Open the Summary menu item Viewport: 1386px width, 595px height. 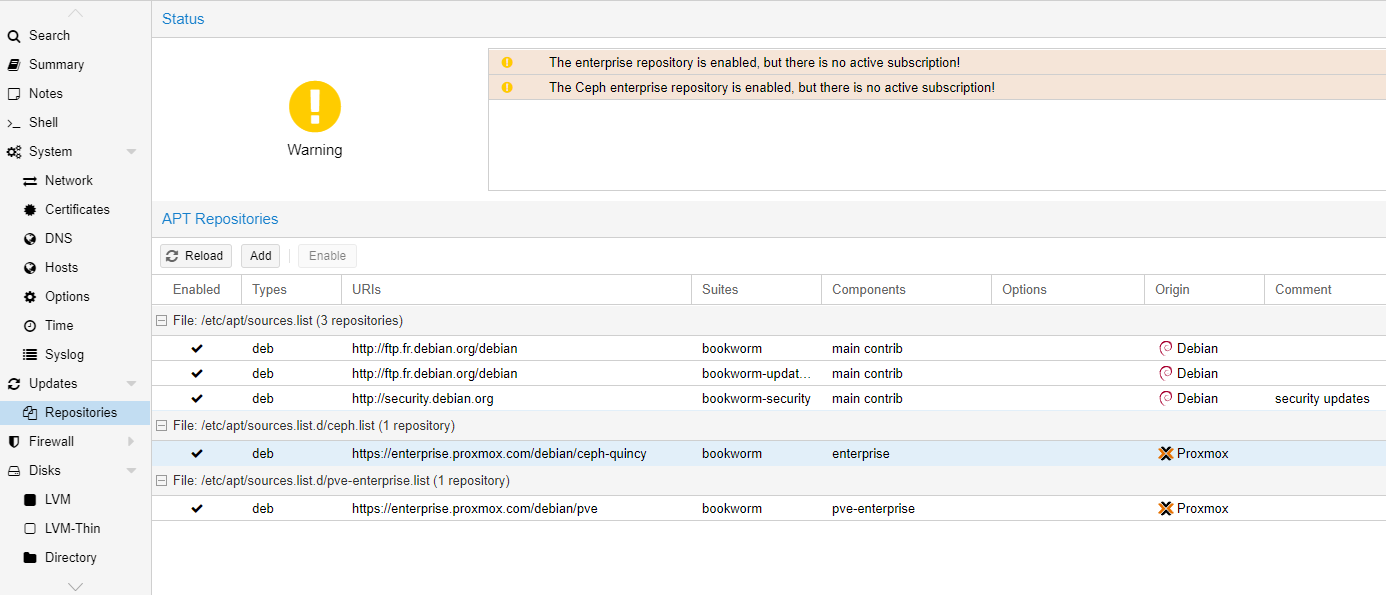56,65
